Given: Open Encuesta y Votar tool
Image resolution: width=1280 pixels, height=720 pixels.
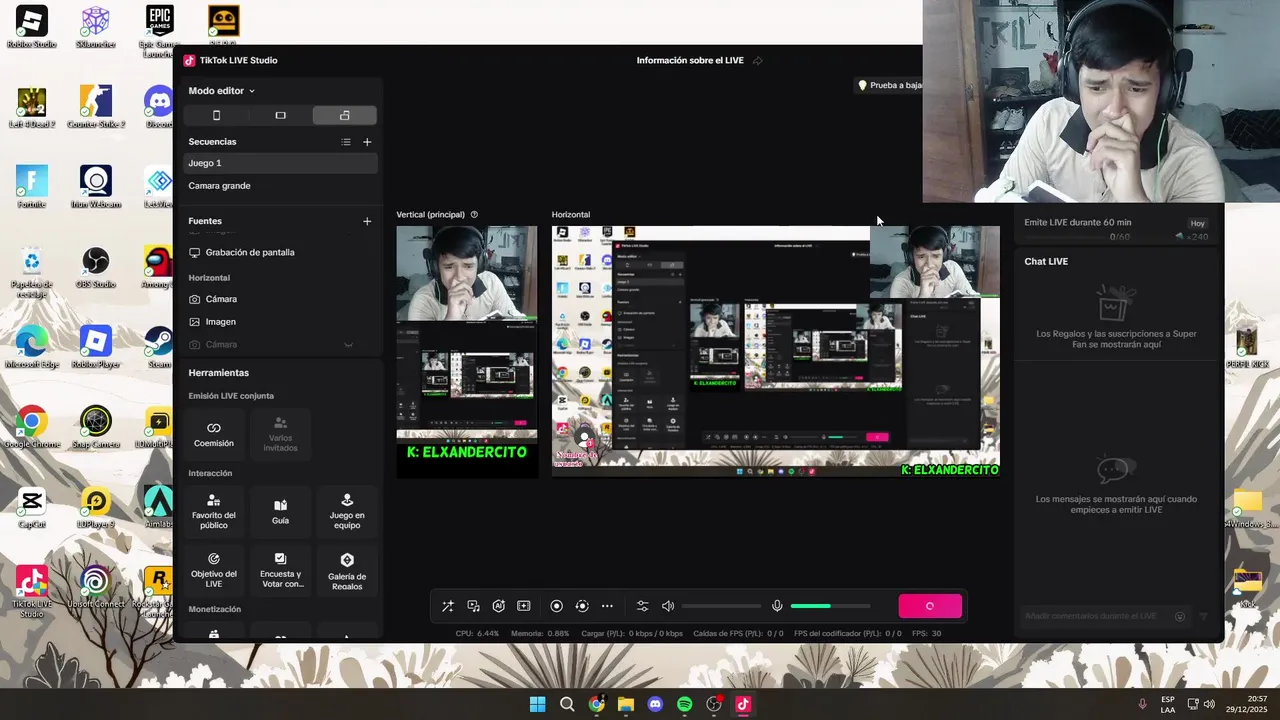Looking at the screenshot, I should point(280,570).
